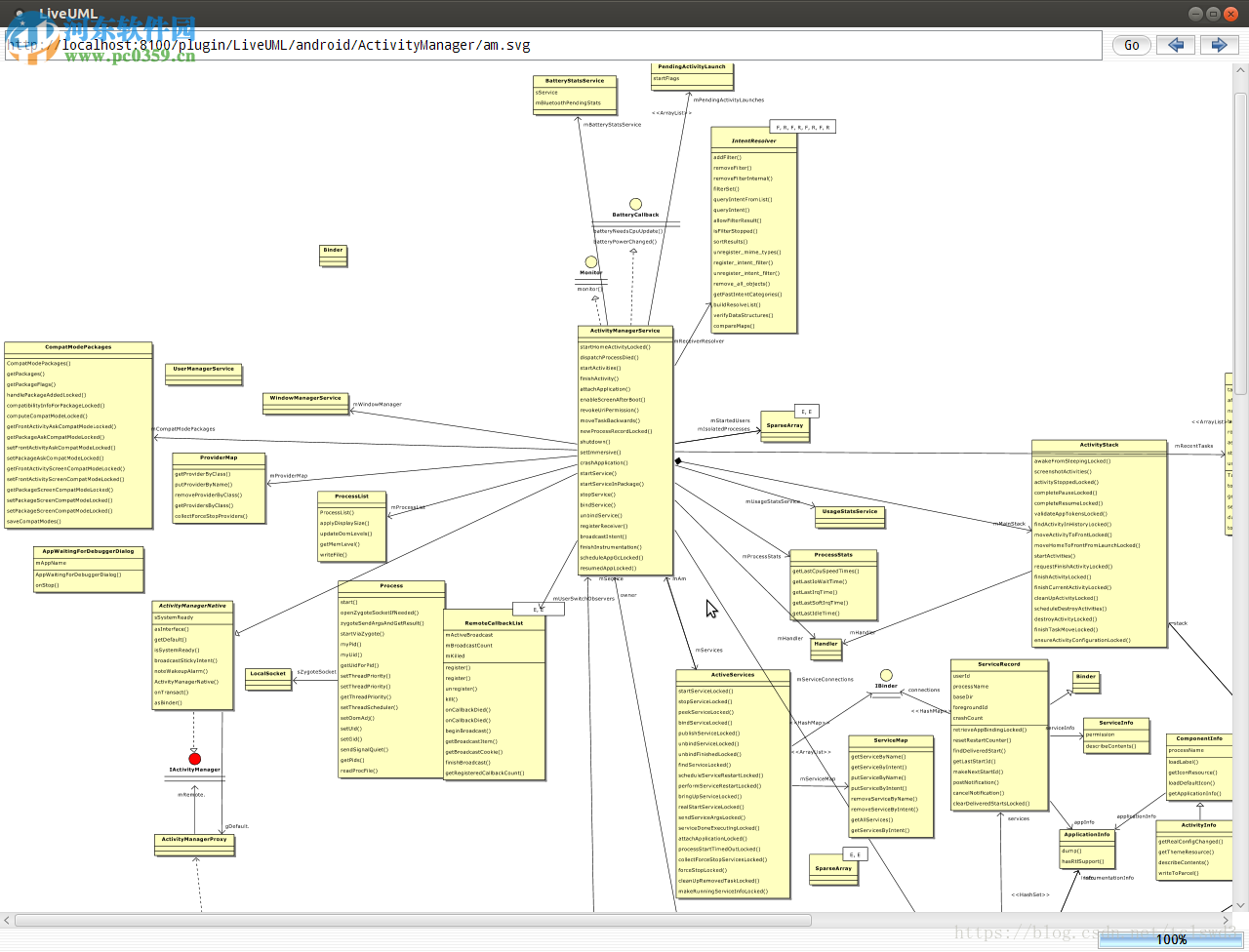Click the mBluetoothPendingStats field
This screenshot has width=1249, height=952.
[568, 103]
